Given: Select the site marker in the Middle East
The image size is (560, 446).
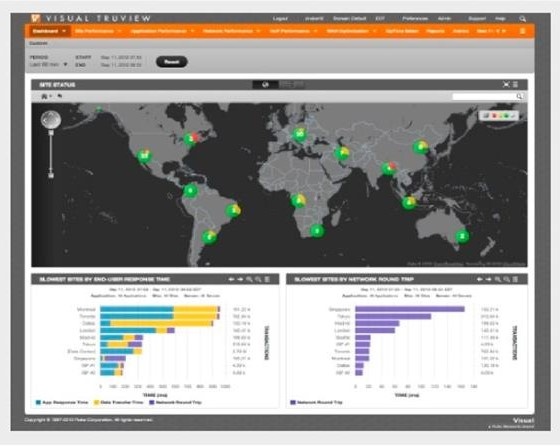Looking at the screenshot, I should coord(342,153).
